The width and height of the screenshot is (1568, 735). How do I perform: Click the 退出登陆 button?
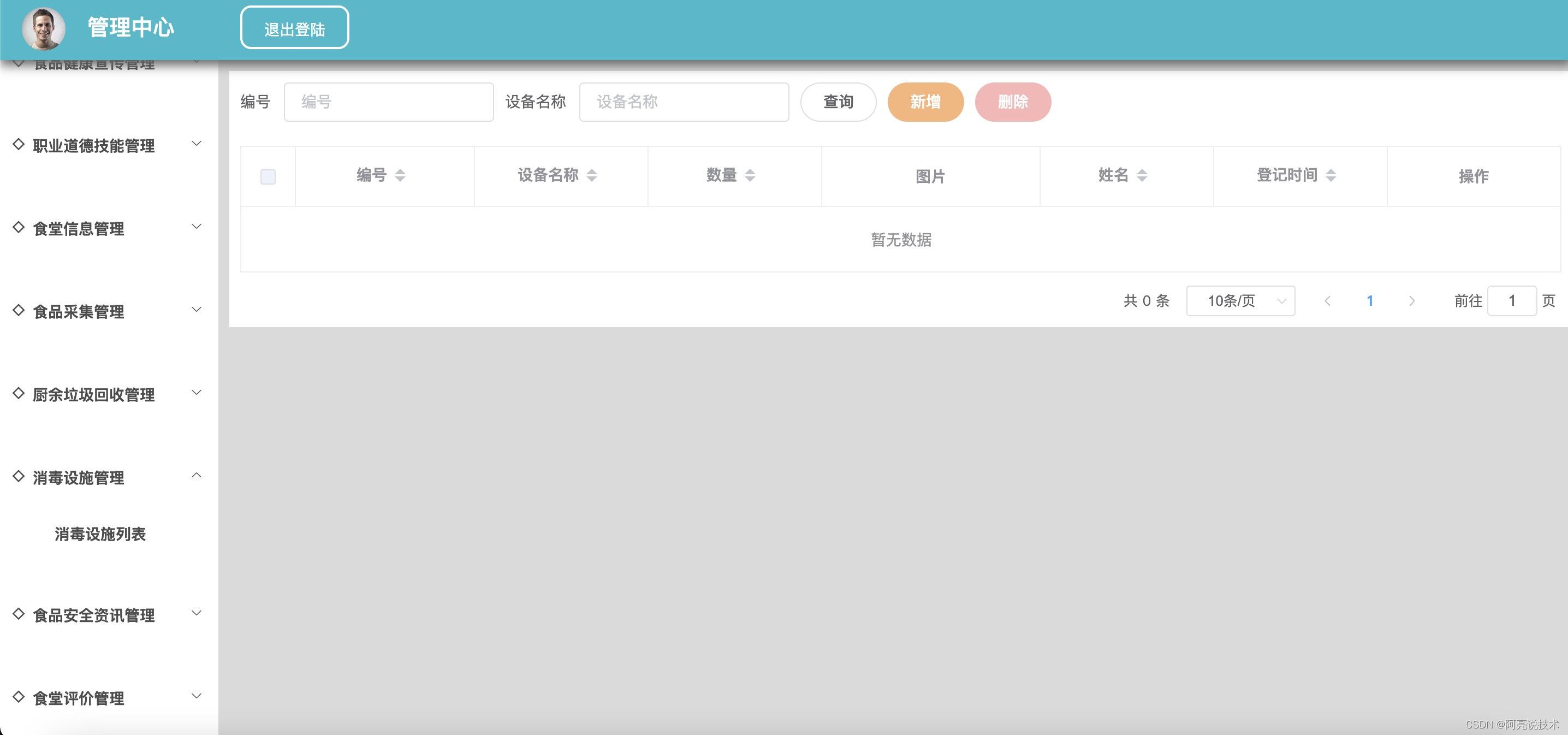click(x=295, y=28)
